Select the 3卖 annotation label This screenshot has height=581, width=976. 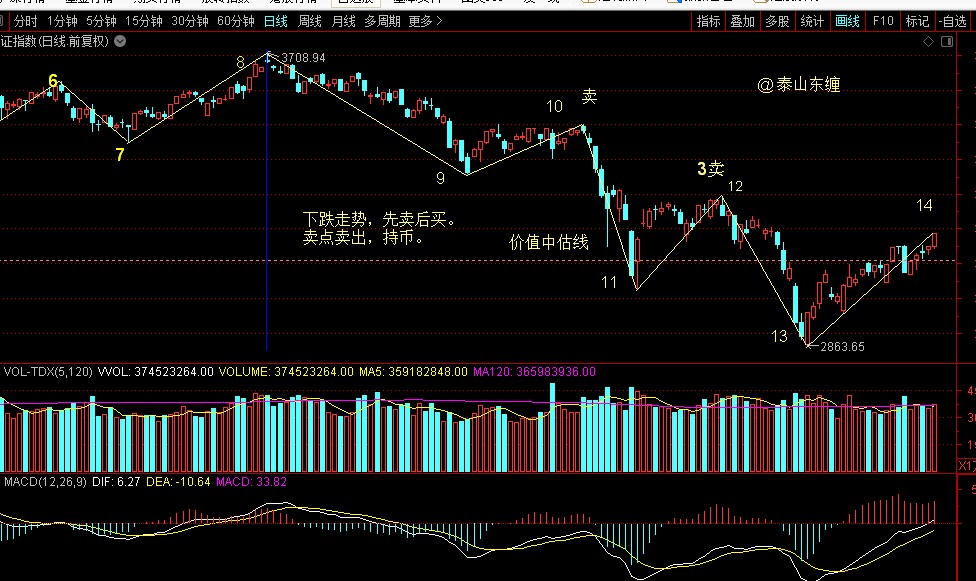pyautogui.click(x=710, y=168)
